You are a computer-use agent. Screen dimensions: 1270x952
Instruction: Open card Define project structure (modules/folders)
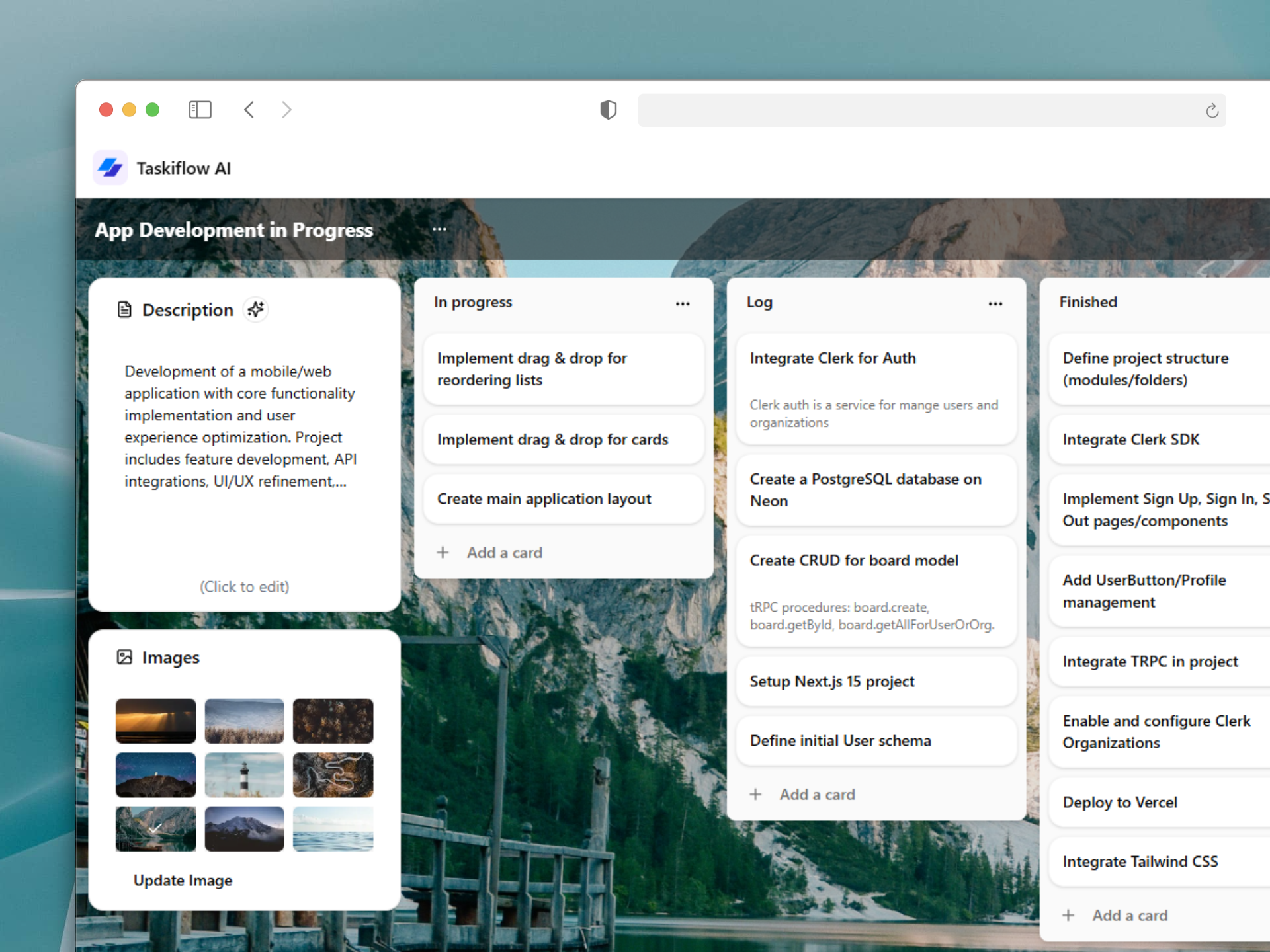(x=1160, y=369)
